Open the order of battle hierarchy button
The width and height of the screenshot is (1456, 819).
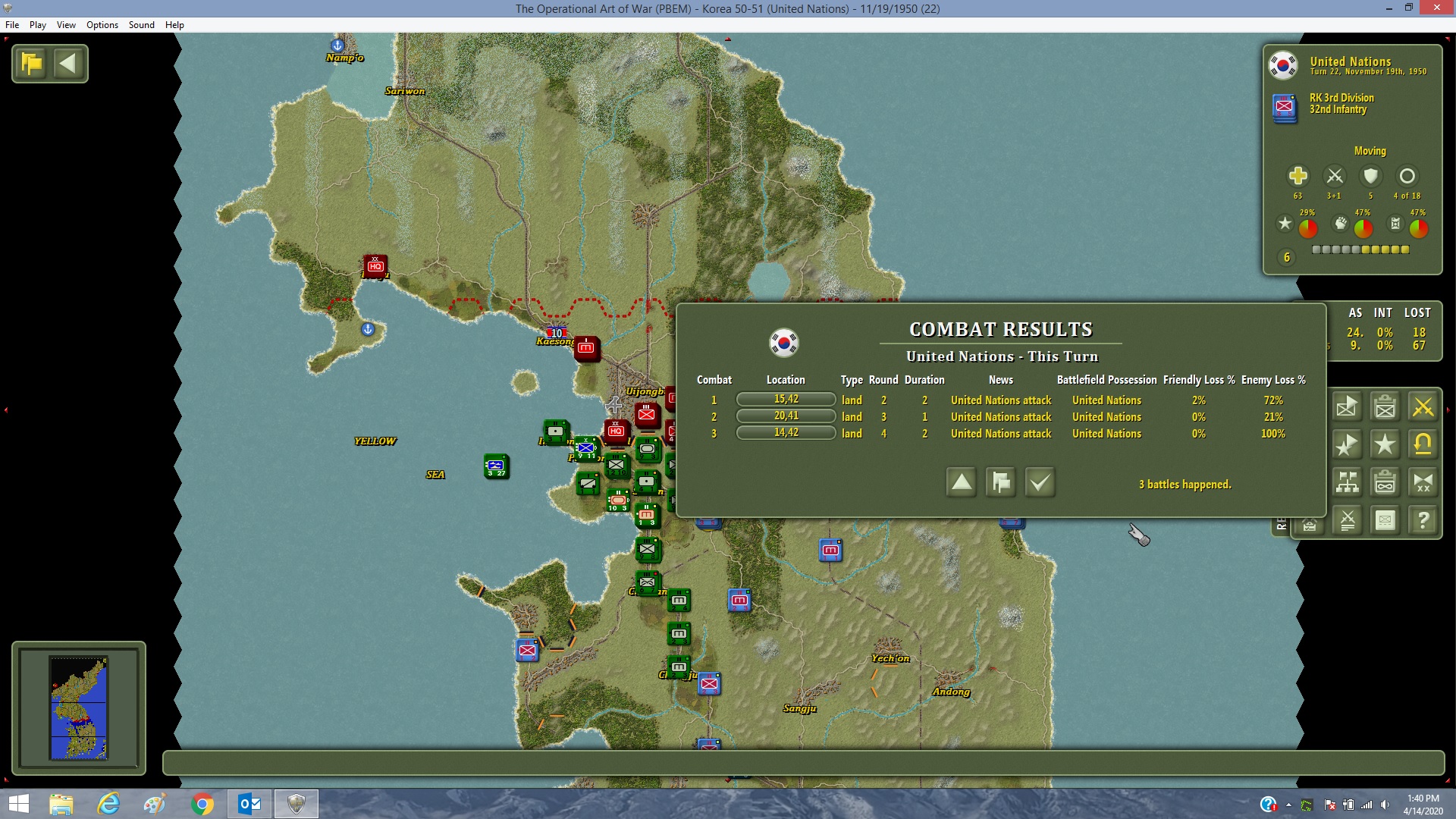pyautogui.click(x=1347, y=483)
